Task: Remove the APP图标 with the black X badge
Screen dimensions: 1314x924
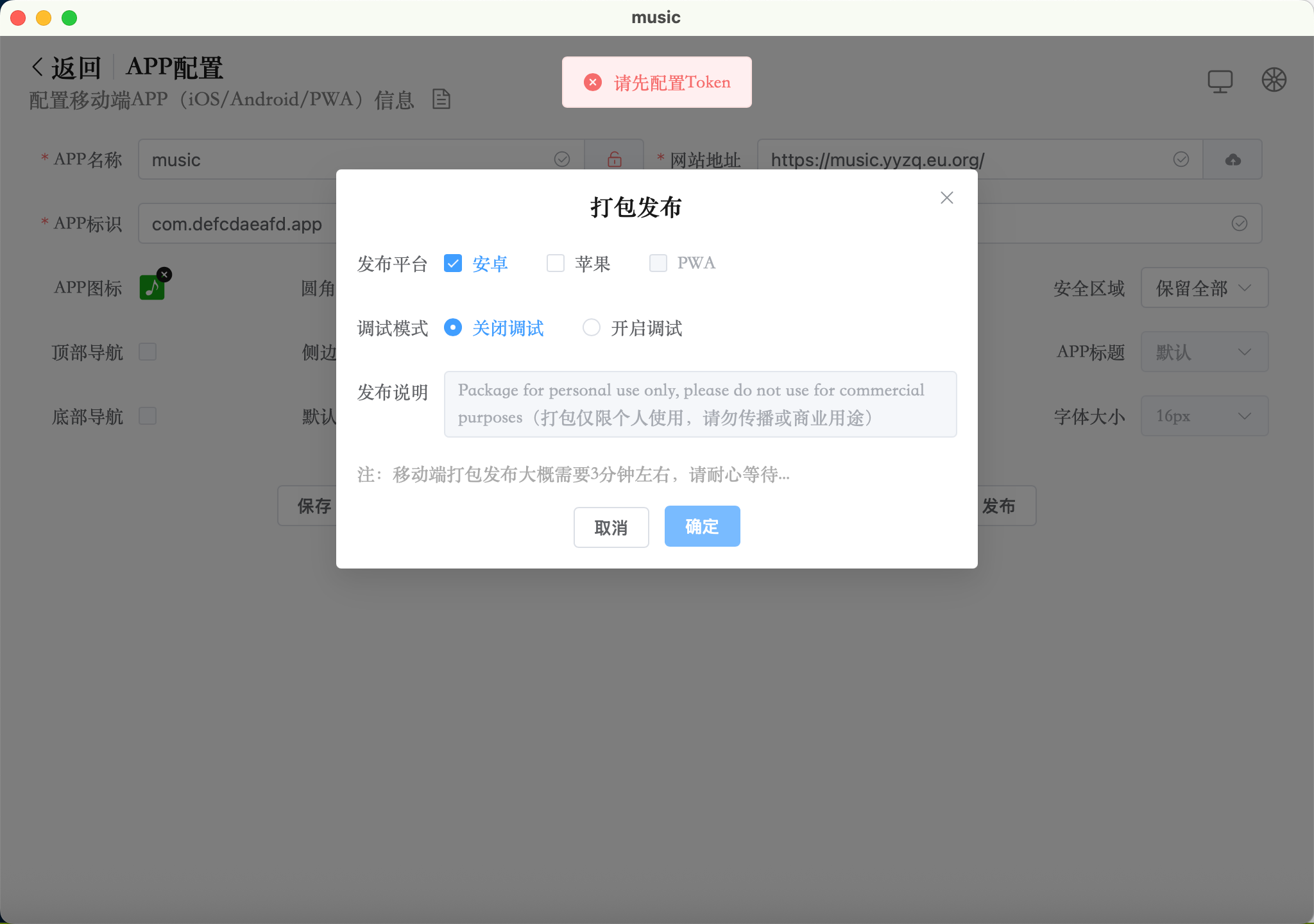Action: click(x=164, y=275)
